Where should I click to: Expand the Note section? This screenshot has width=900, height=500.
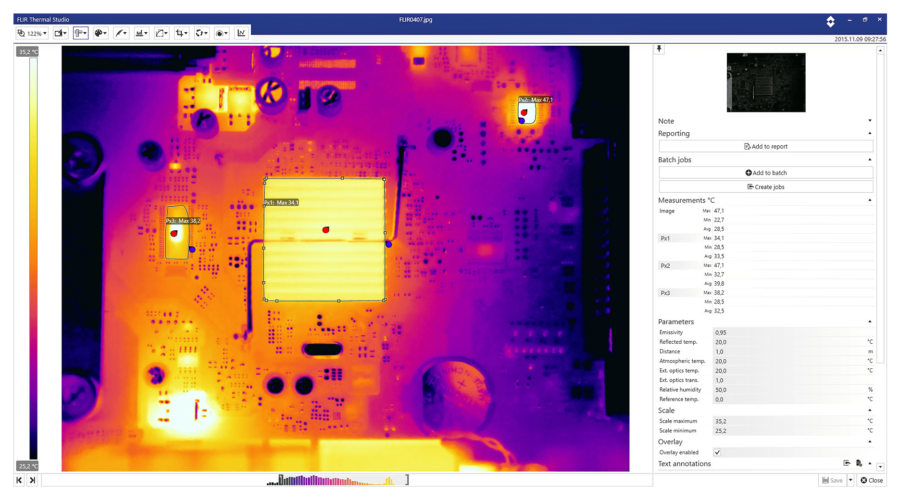870,121
